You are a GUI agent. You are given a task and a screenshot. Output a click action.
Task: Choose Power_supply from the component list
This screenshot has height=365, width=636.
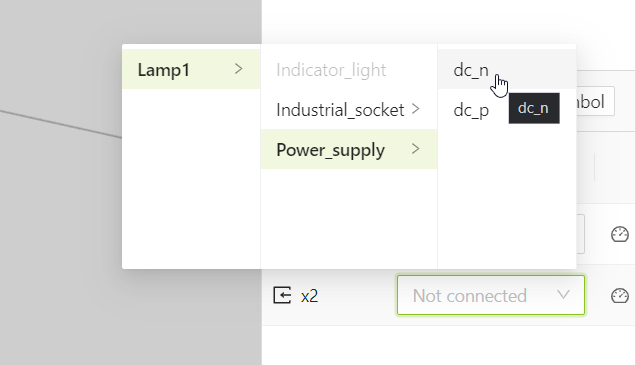pyautogui.click(x=349, y=149)
